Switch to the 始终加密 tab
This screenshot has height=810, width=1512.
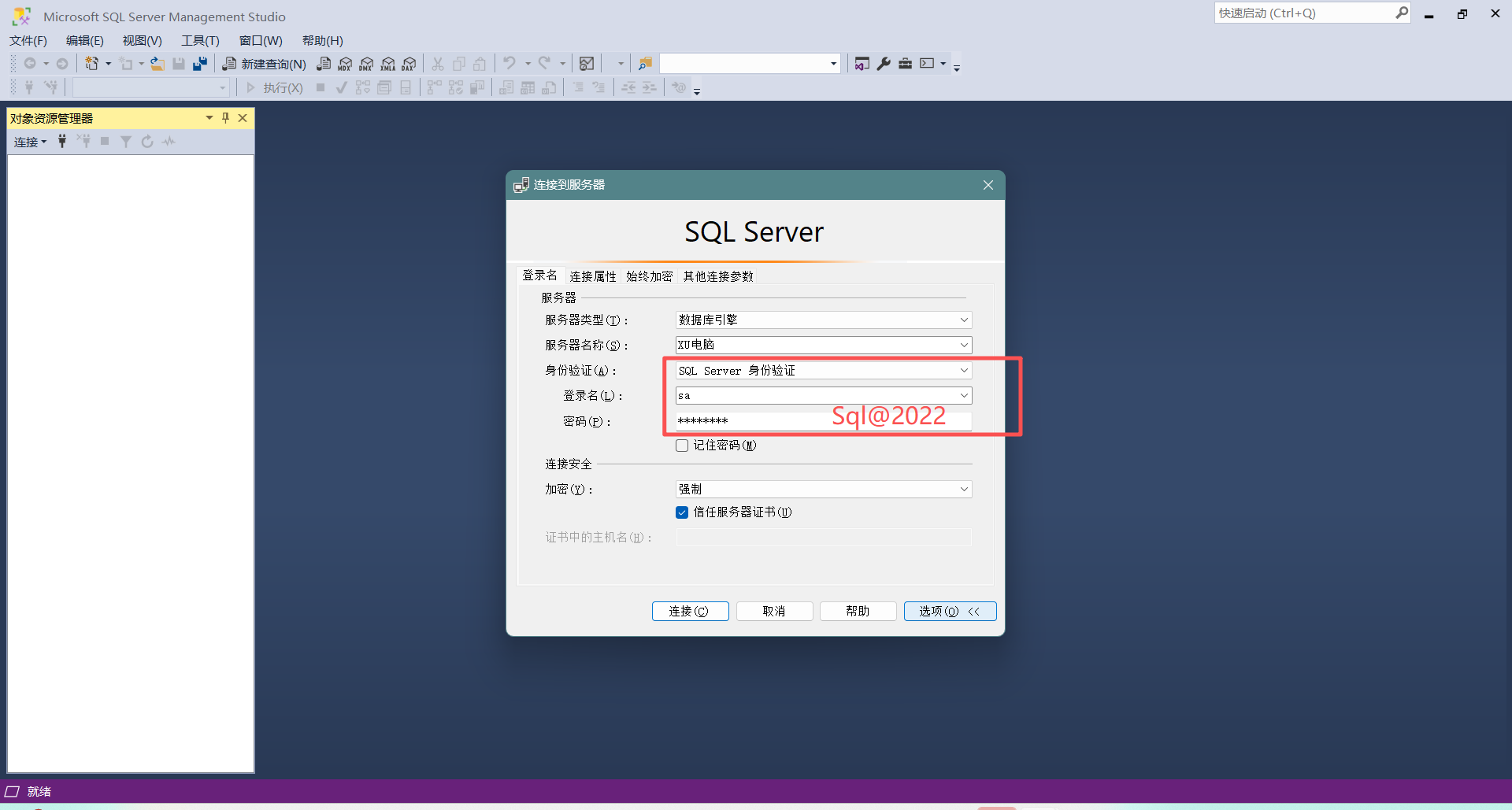(x=650, y=276)
